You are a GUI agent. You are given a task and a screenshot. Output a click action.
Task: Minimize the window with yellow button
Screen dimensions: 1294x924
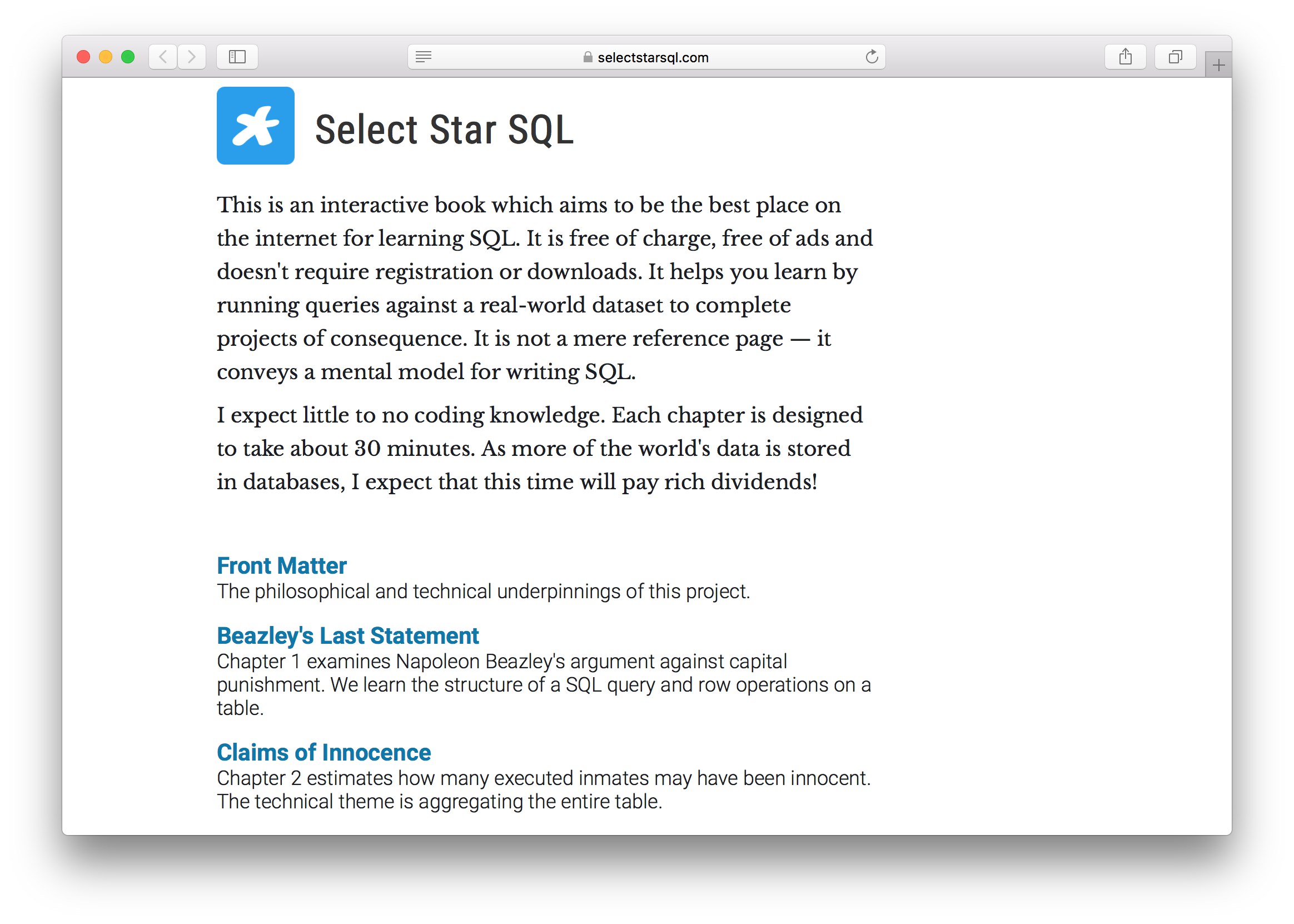106,57
